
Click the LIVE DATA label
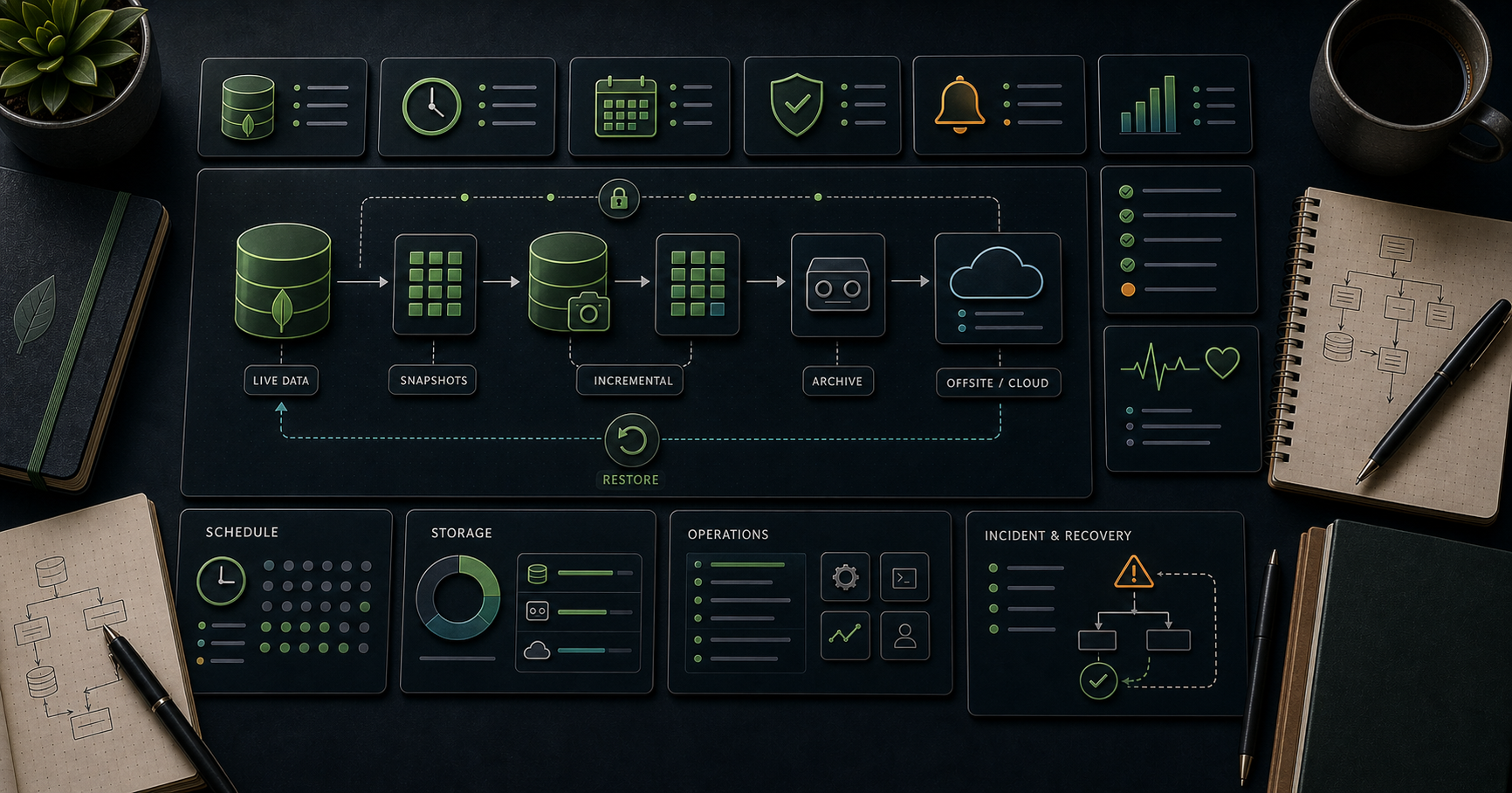[281, 381]
